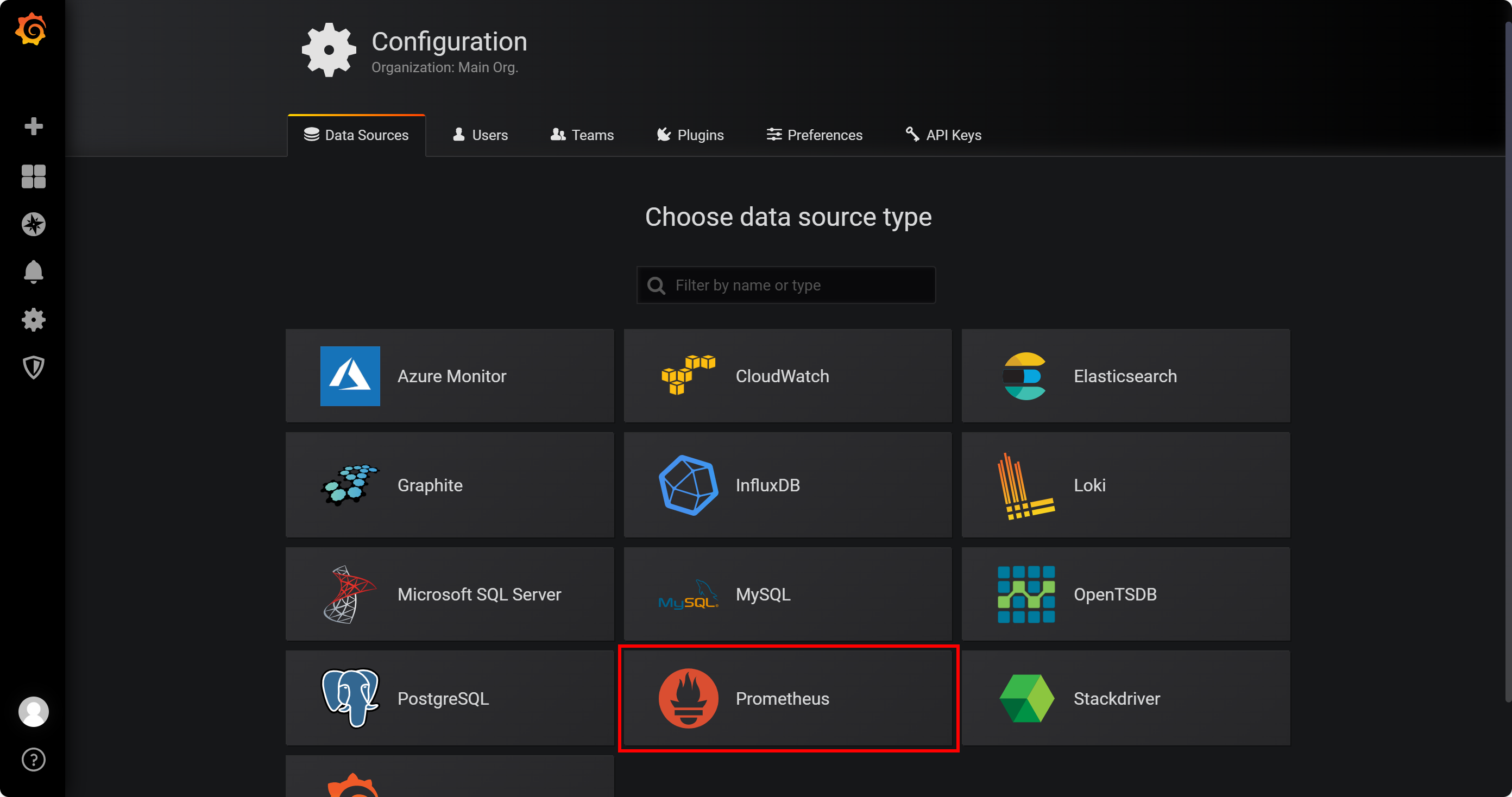Switch to the Users tab
This screenshot has height=797, width=1512.
480,135
